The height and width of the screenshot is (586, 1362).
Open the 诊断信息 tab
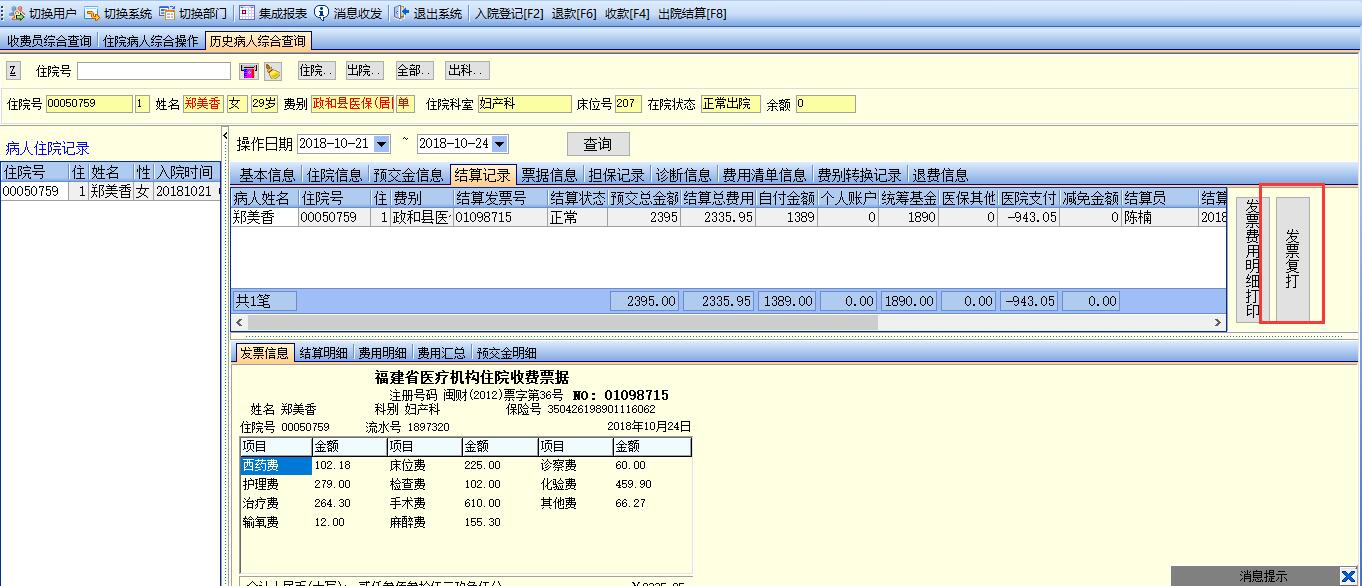pos(683,175)
